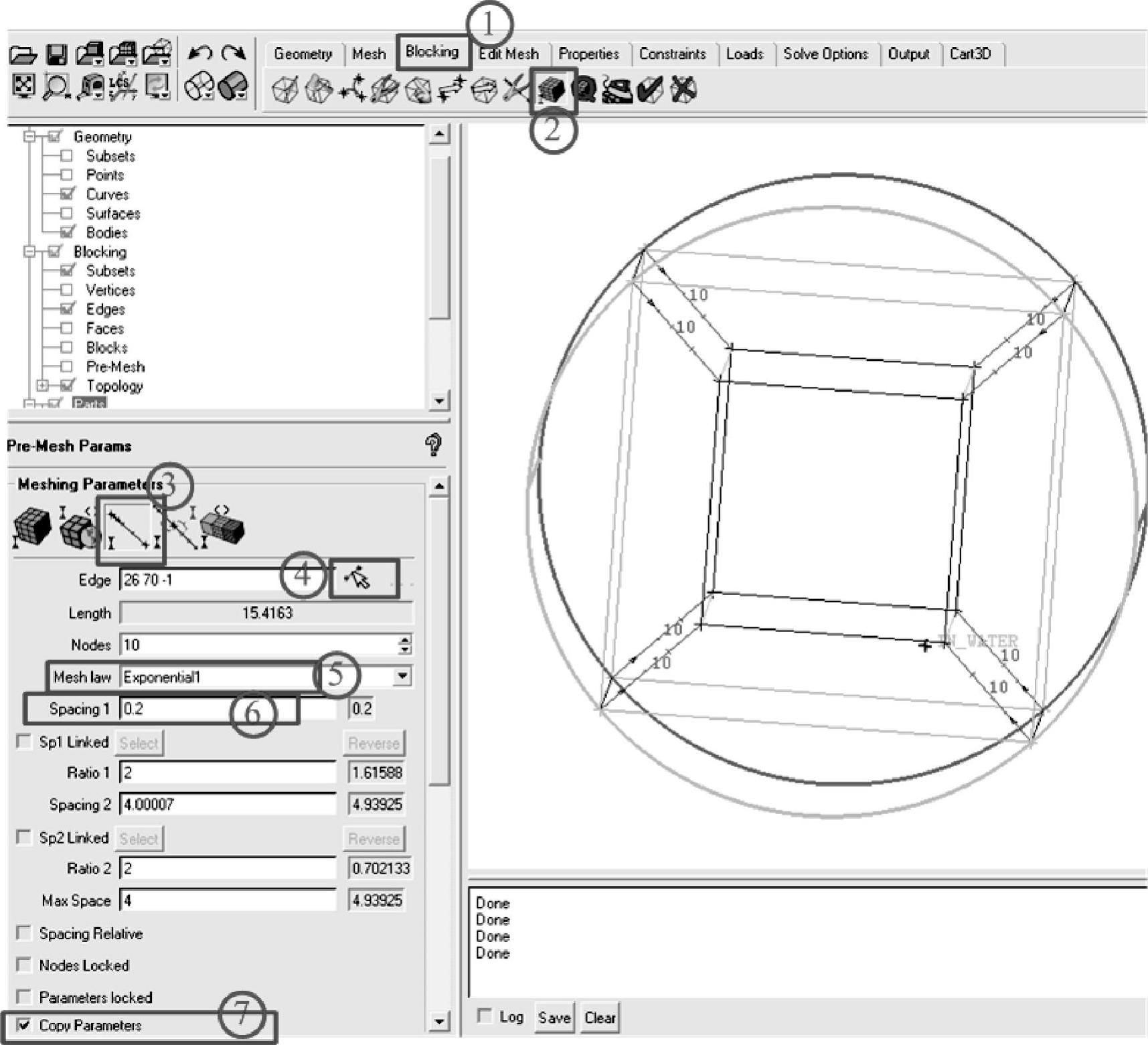The width and height of the screenshot is (1148, 1045).
Task: Click Save button in message window
Action: (x=554, y=1018)
